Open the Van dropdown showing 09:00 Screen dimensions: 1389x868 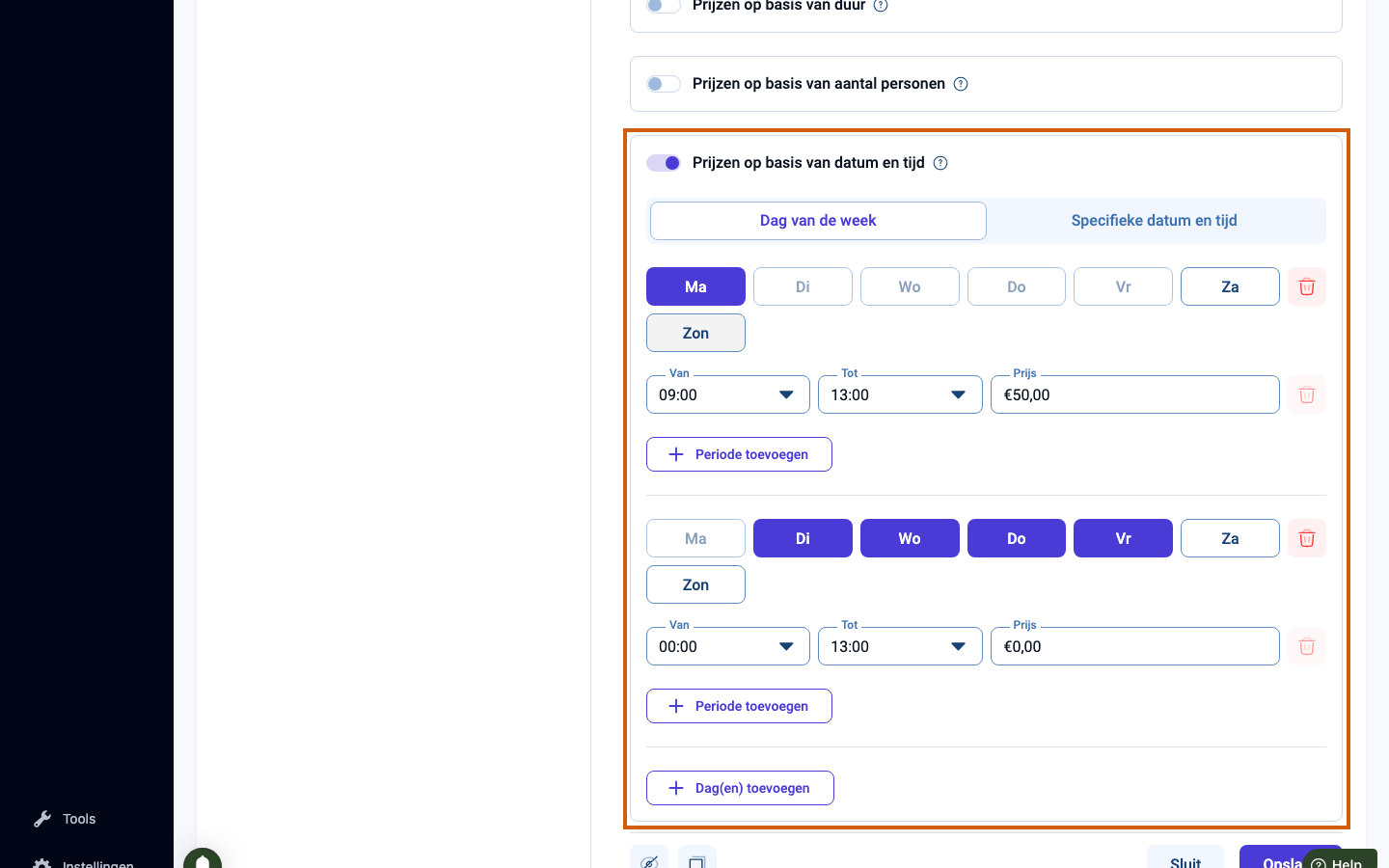728,394
